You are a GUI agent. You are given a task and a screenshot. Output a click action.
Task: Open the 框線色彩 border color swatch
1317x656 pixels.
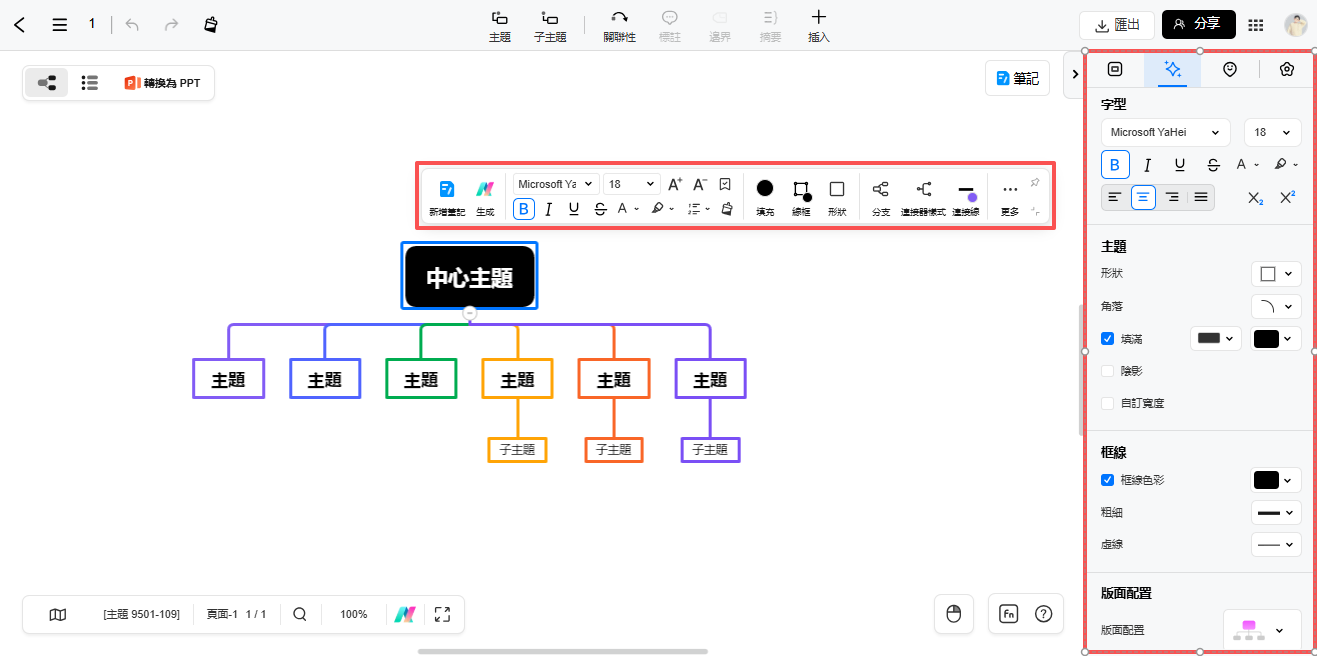pos(1274,479)
